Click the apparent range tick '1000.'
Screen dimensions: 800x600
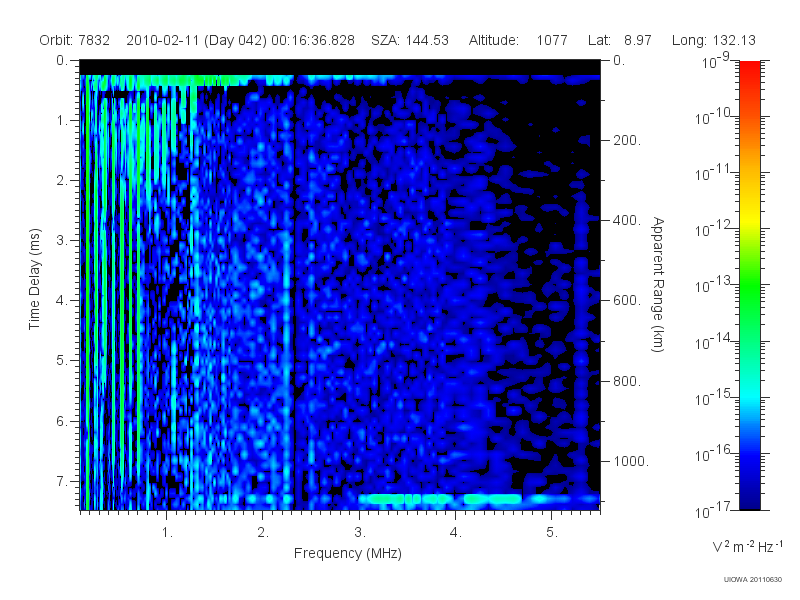(x=631, y=461)
